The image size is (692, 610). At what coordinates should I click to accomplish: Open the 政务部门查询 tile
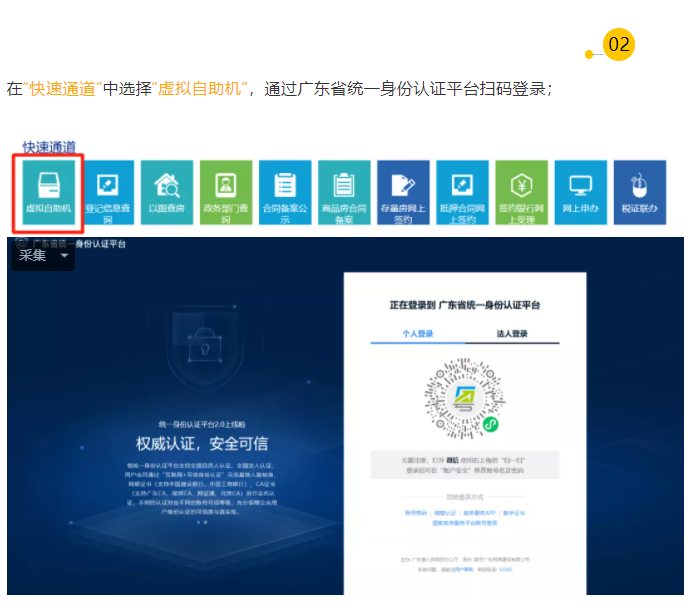click(226, 192)
